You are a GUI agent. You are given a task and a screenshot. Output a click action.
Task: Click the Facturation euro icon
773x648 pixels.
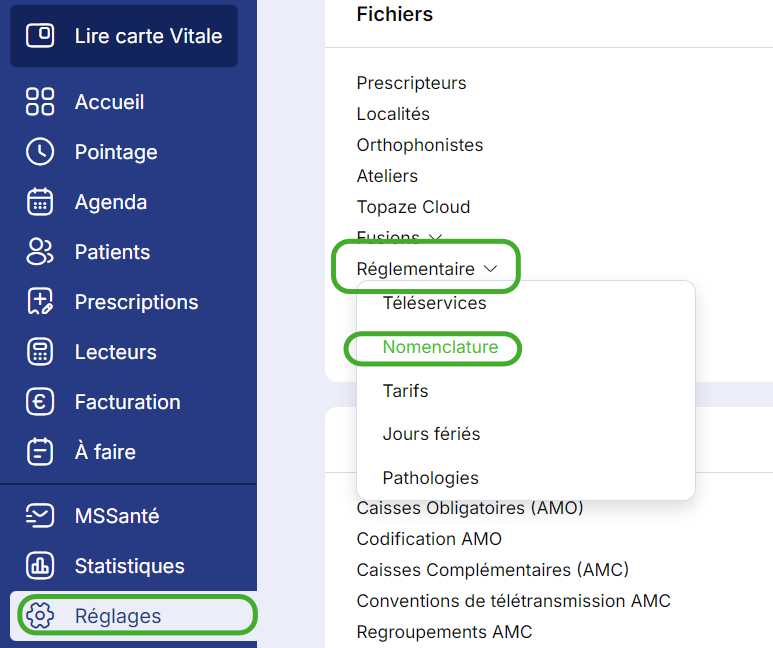[40, 401]
